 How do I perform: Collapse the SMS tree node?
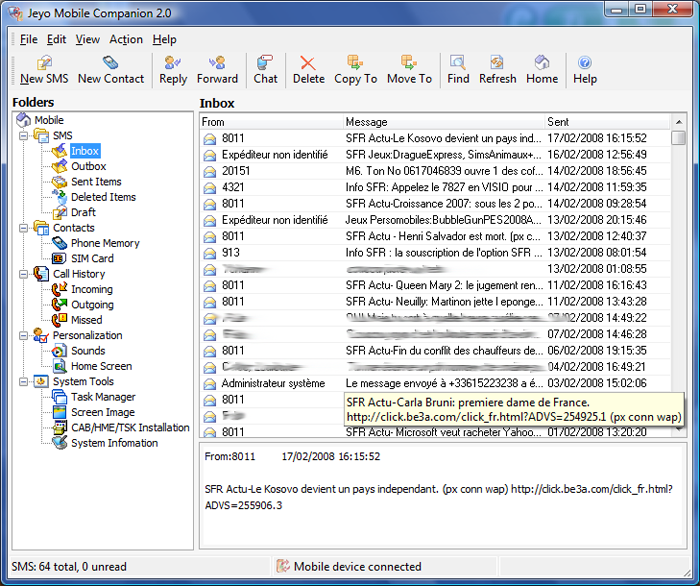(23, 136)
